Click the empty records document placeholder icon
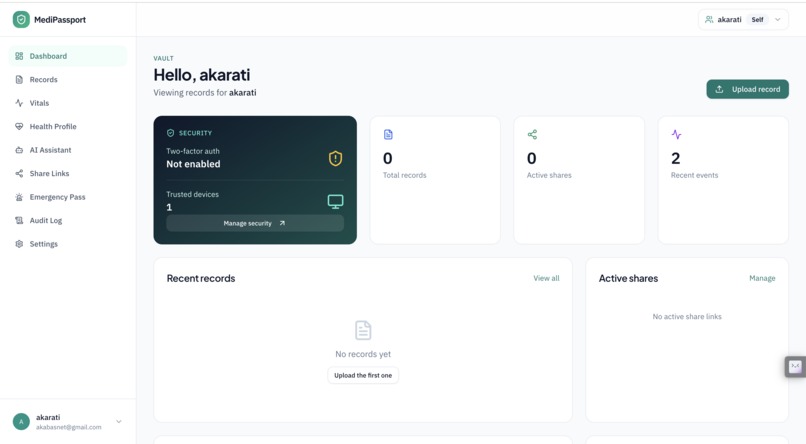Screen dimensions: 806x444 (x=363, y=330)
